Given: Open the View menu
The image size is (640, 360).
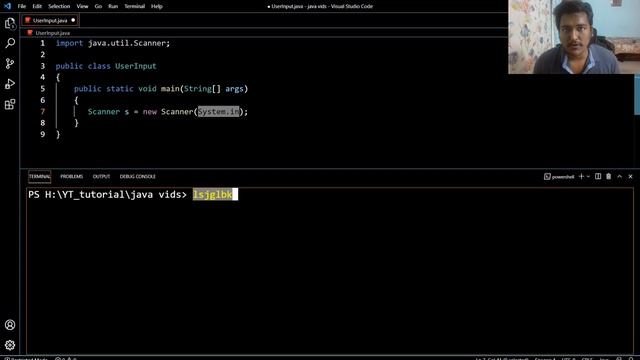Looking at the screenshot, I should 82,6.
